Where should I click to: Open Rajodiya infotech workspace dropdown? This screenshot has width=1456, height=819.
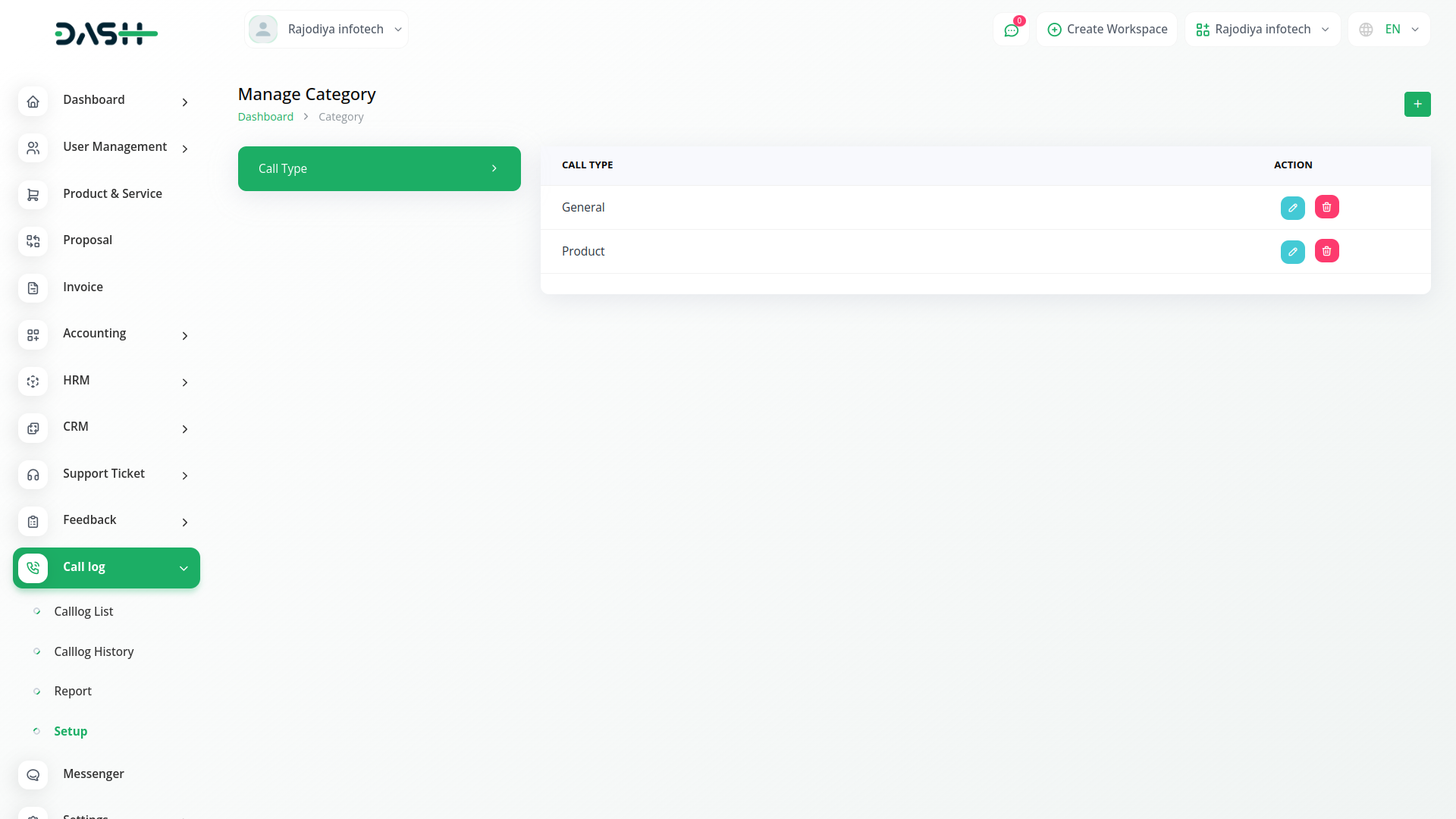(x=1262, y=30)
